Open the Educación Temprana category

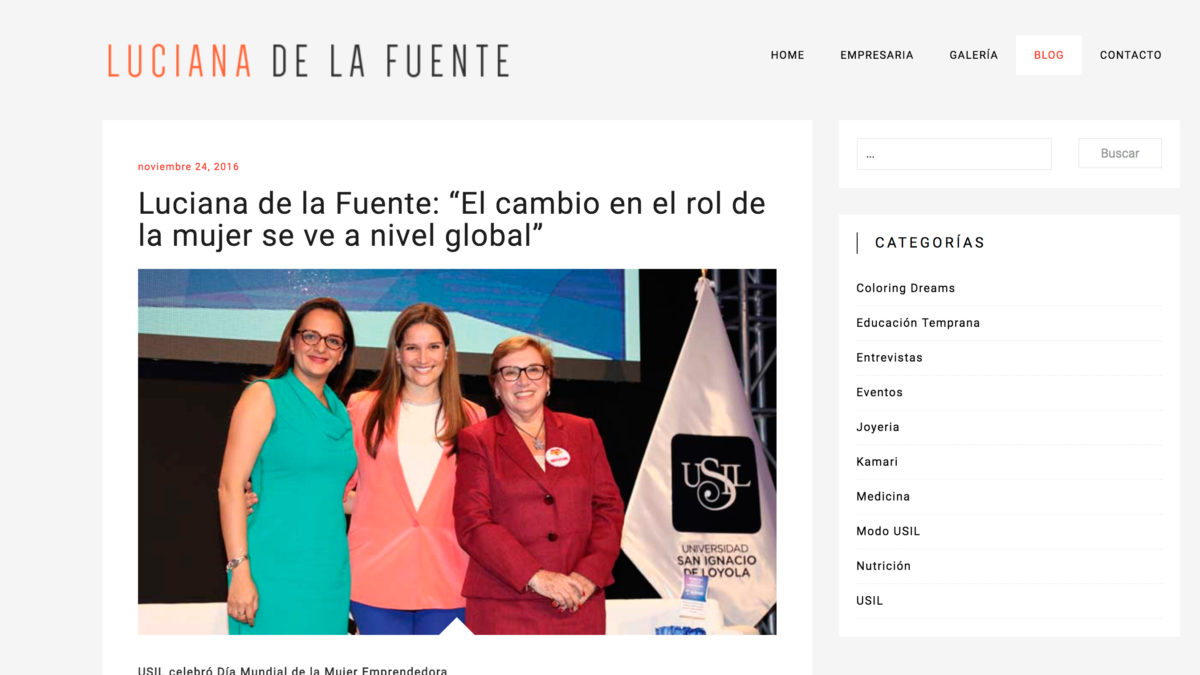[918, 323]
